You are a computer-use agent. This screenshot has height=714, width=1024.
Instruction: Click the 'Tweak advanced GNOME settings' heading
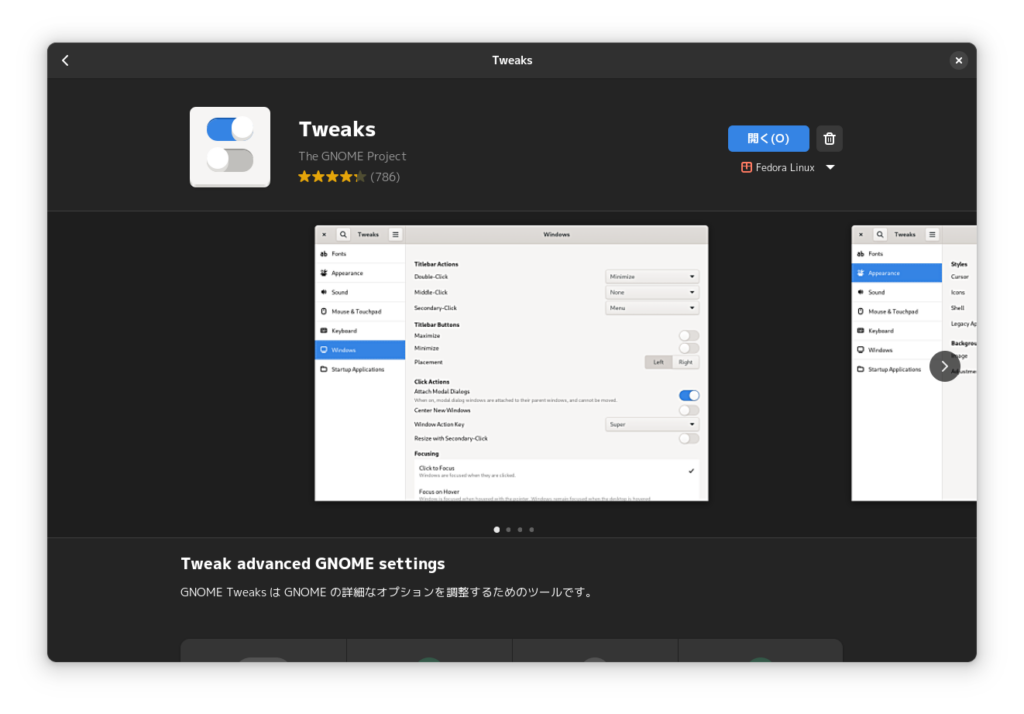(x=313, y=564)
